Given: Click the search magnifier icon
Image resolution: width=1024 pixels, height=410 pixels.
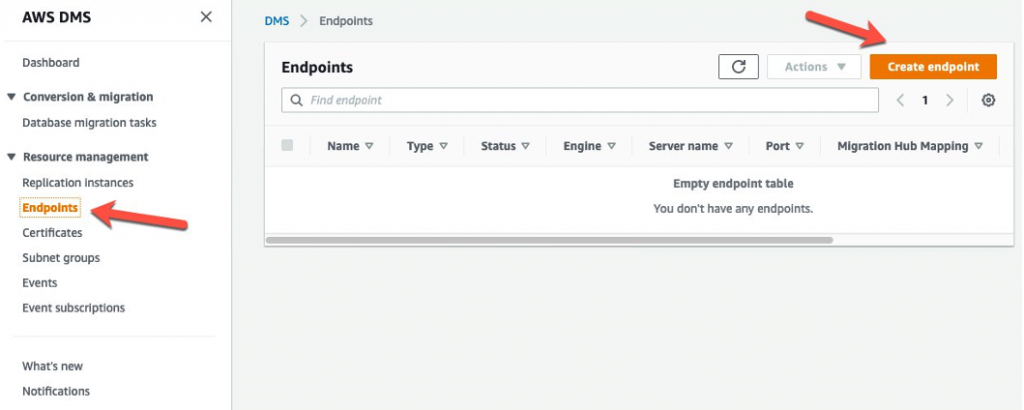Looking at the screenshot, I should click(296, 101).
